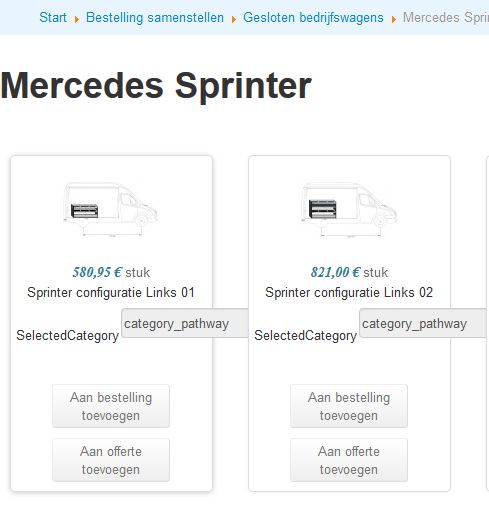
Task: Add Links 02 to offerte
Action: (349, 460)
